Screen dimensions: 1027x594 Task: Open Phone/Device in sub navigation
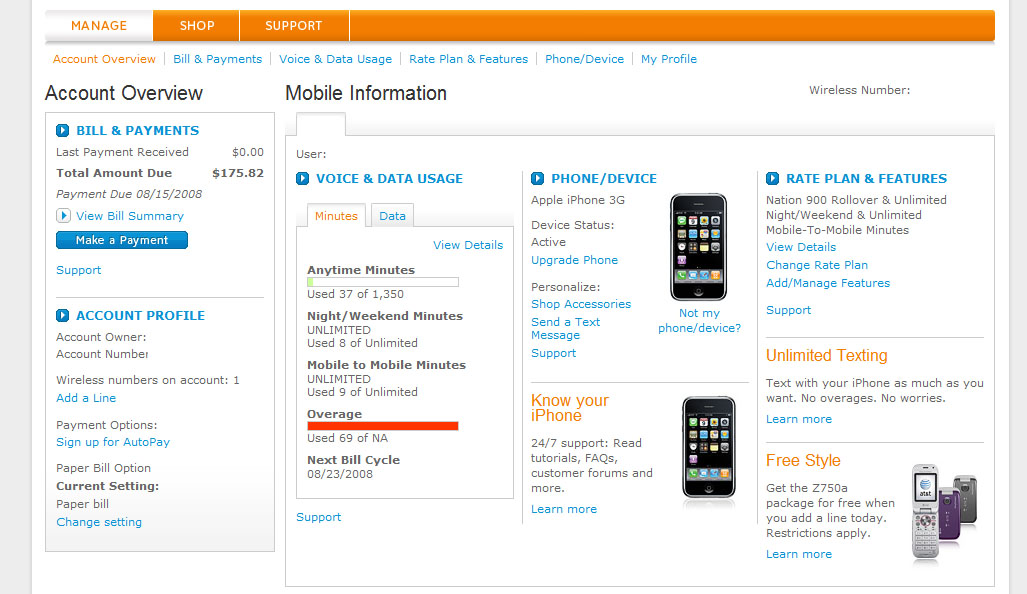click(x=584, y=59)
